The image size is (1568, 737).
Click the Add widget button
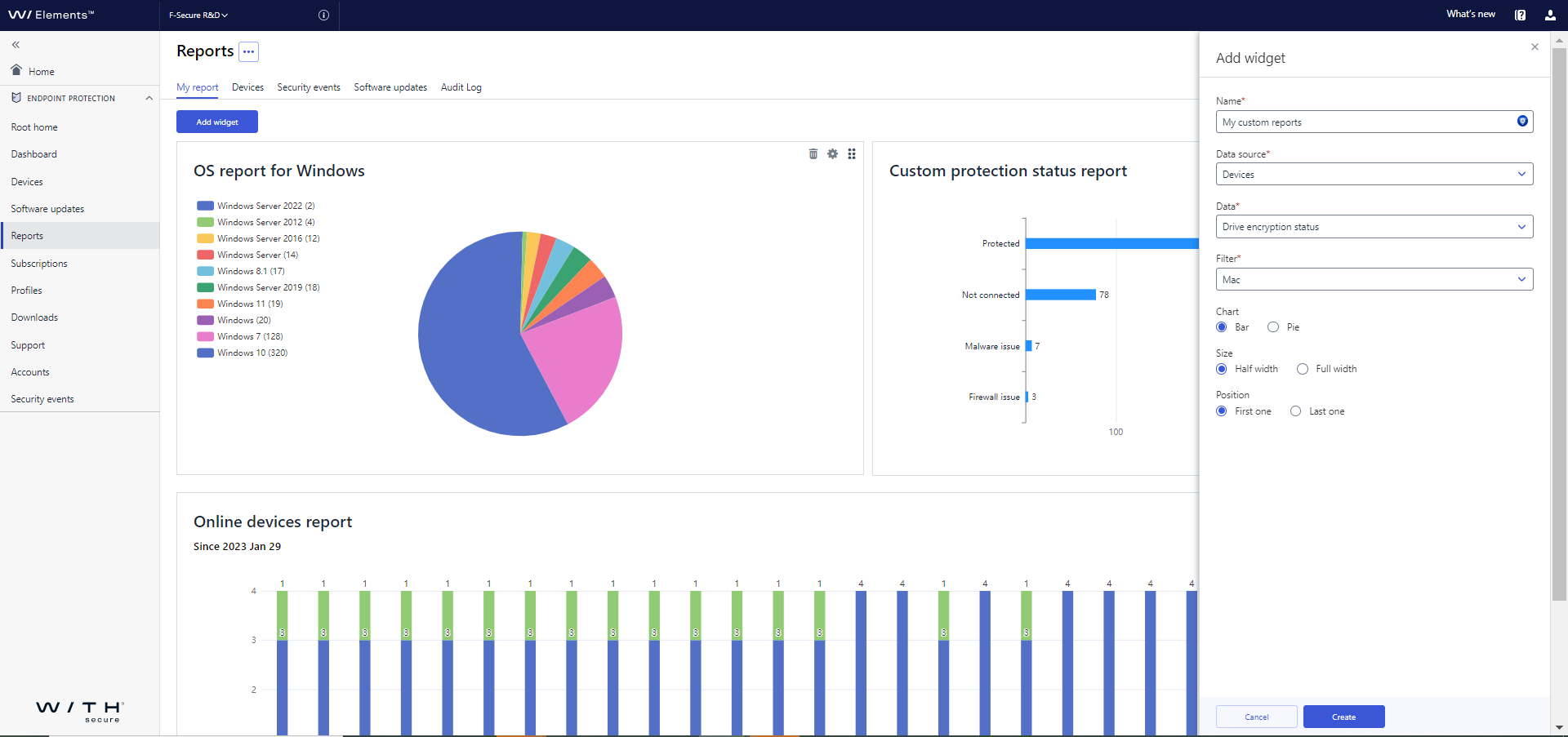coord(217,122)
